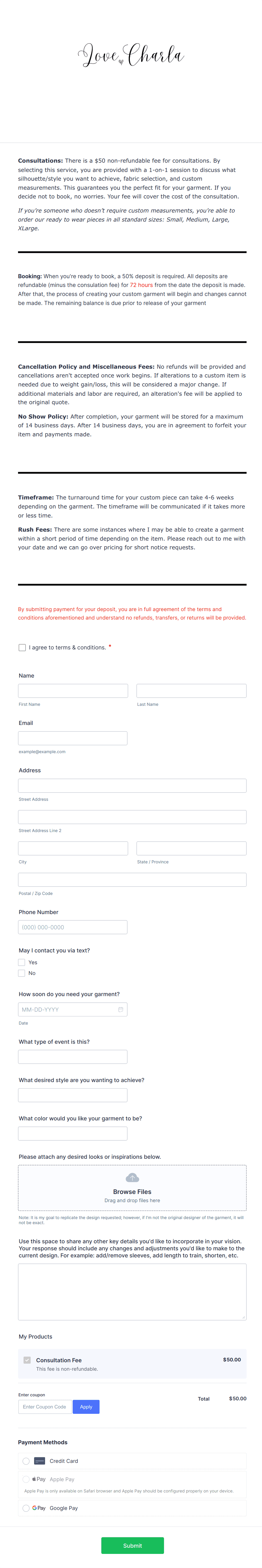This screenshot has width=262, height=1568.
Task: Select Google Pay as payment method
Action: (x=26, y=1508)
